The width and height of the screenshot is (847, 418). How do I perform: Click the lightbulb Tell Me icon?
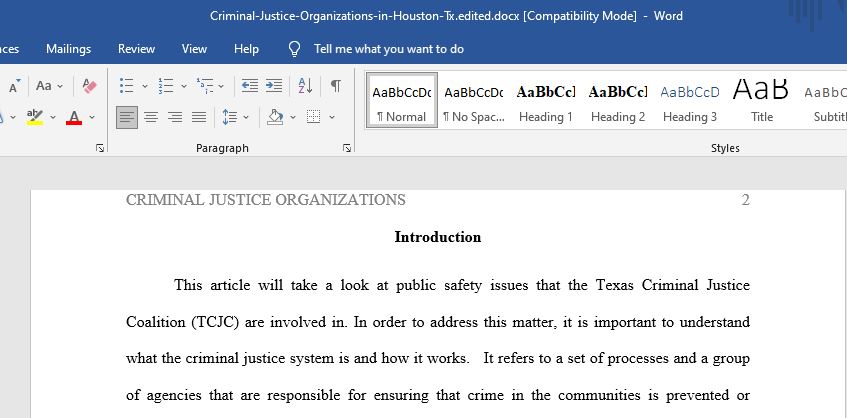pyautogui.click(x=294, y=49)
